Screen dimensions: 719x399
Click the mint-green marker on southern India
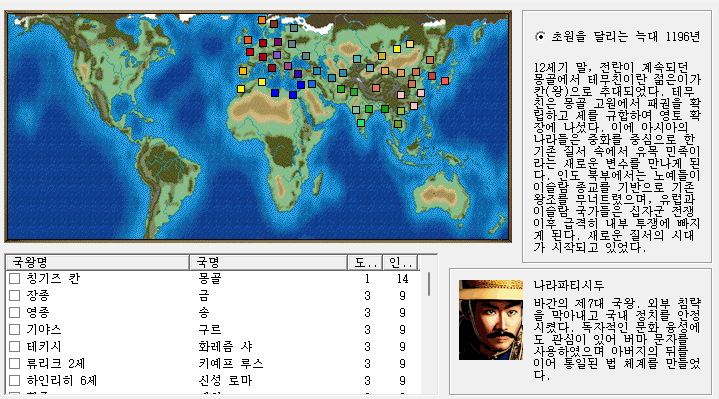click(x=361, y=123)
